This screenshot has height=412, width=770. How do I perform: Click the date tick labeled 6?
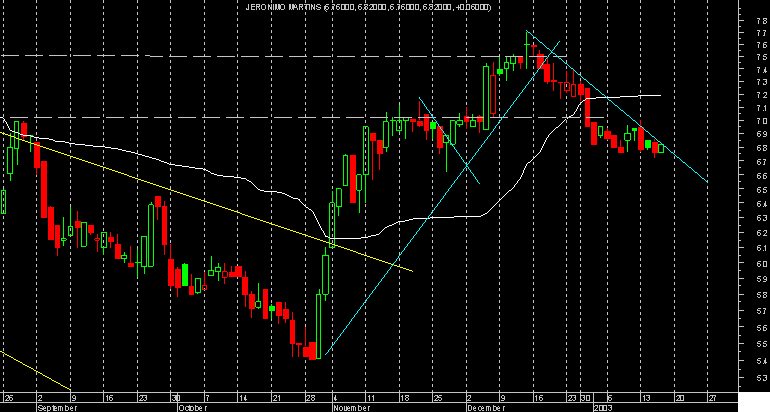click(610, 398)
